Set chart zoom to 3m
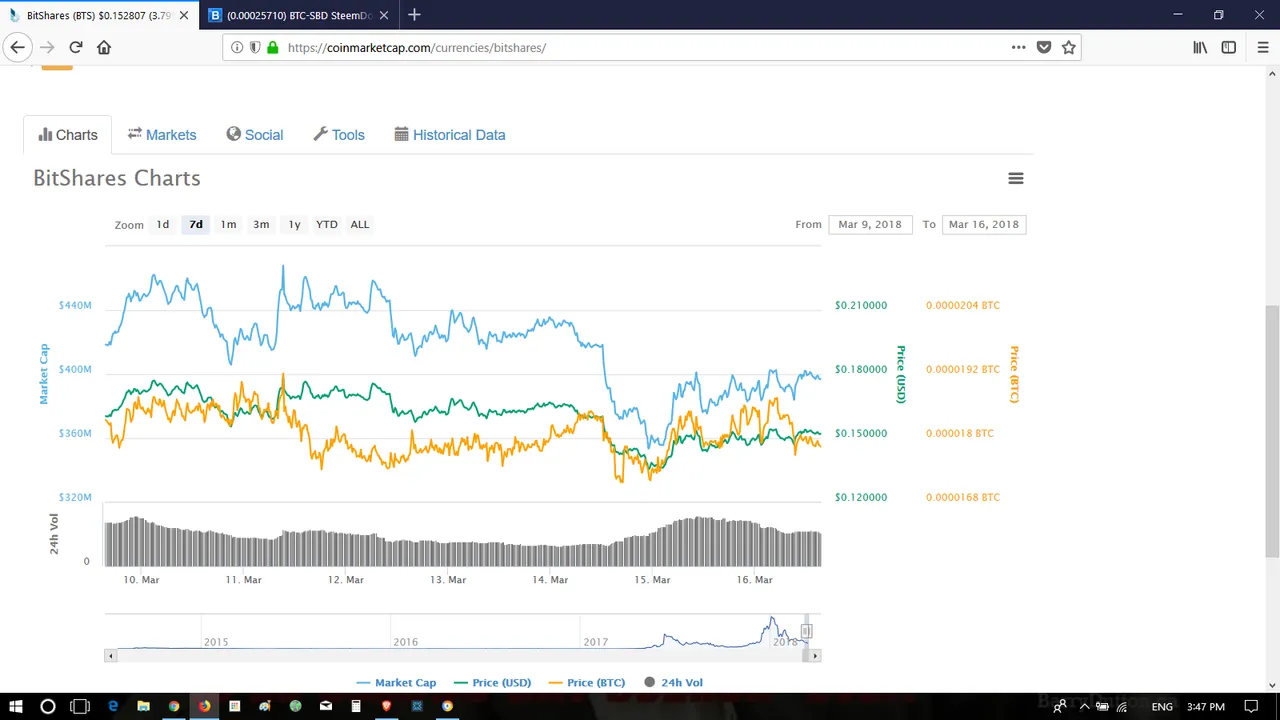The height and width of the screenshot is (720, 1280). [x=261, y=224]
